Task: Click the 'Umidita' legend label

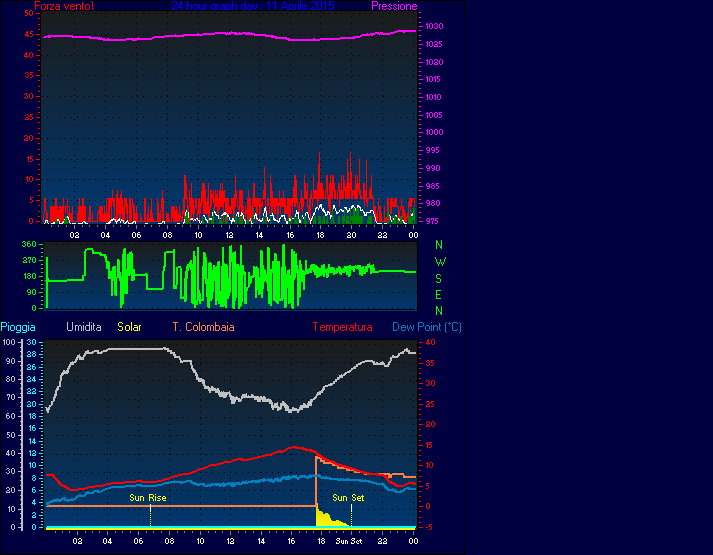Action: click(x=84, y=327)
